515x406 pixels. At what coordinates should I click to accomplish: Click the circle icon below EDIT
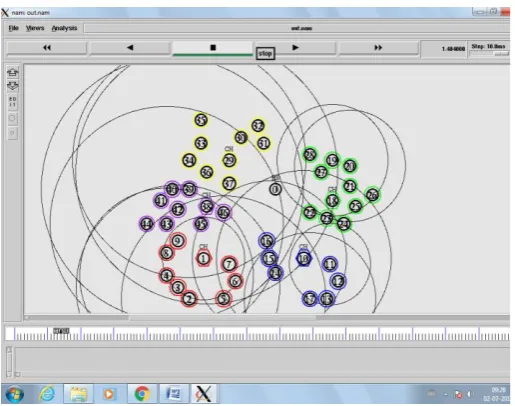13,119
